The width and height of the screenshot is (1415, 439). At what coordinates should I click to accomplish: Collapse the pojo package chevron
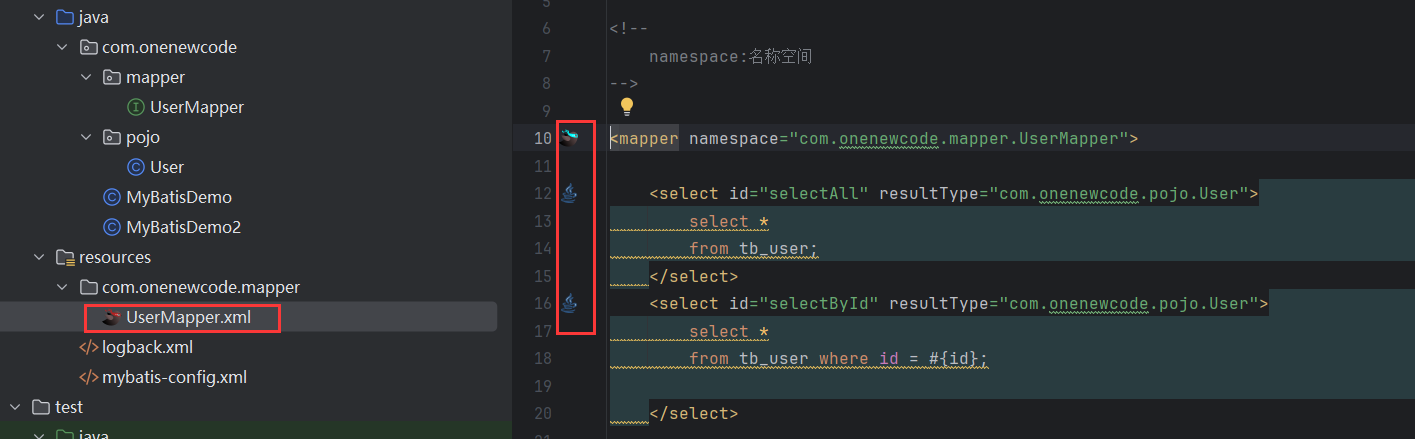(x=87, y=137)
